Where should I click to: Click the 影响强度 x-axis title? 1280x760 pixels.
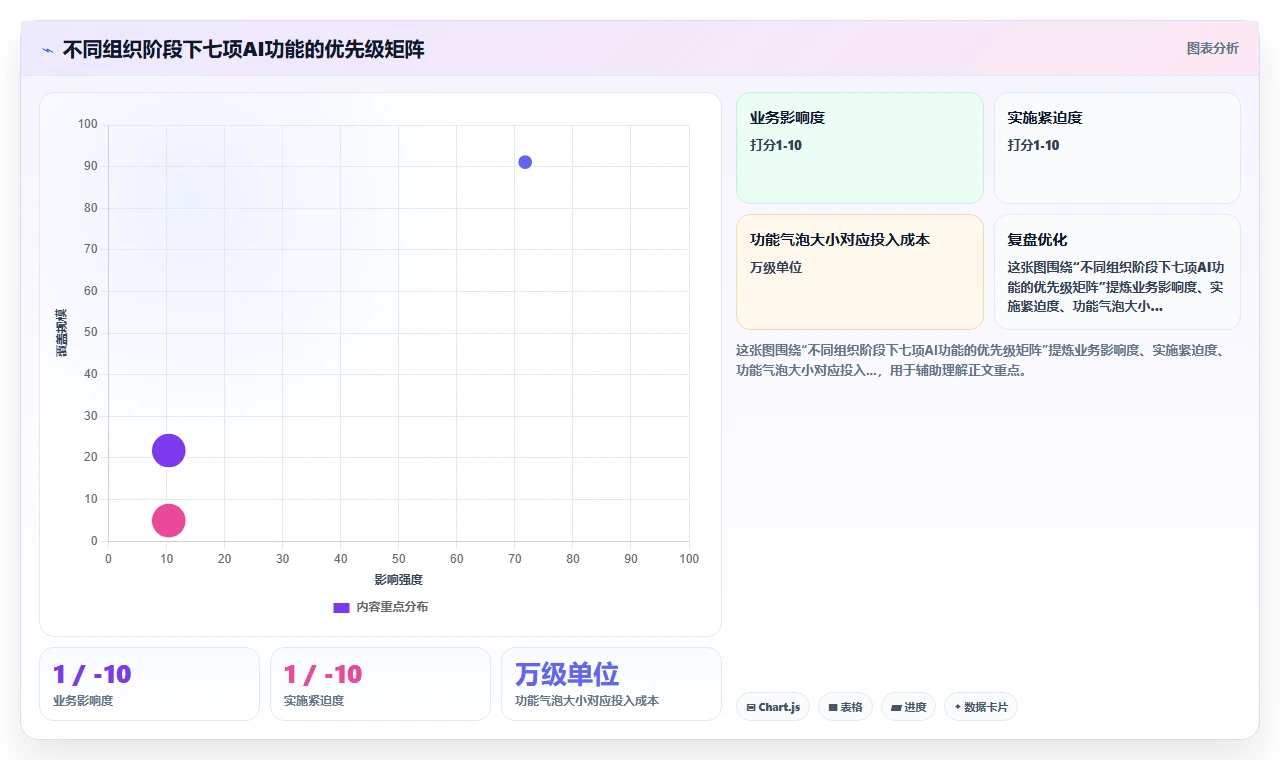tap(399, 580)
